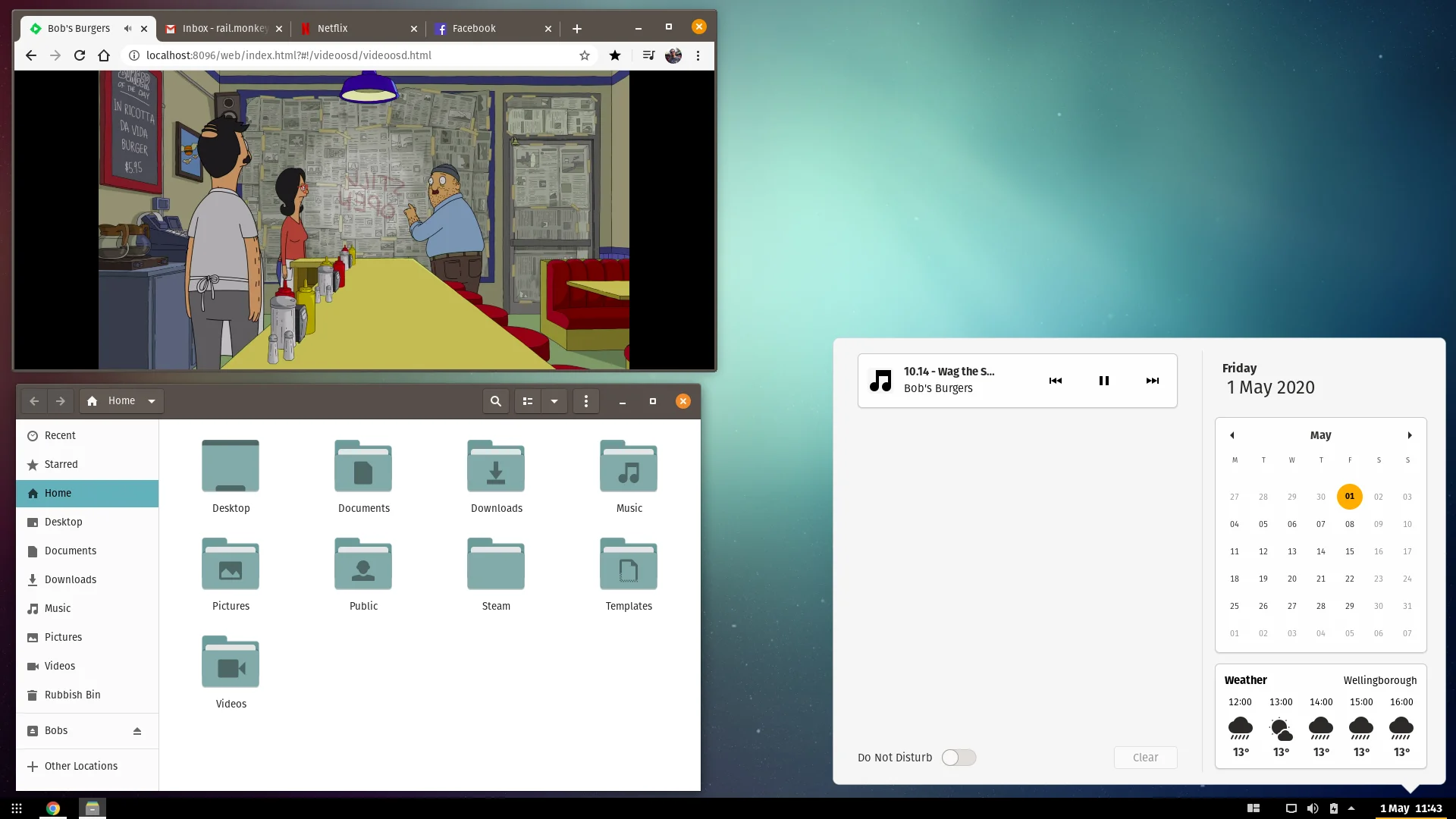The width and height of the screenshot is (1456, 819).
Task: Pause the playing media
Action: (x=1104, y=381)
